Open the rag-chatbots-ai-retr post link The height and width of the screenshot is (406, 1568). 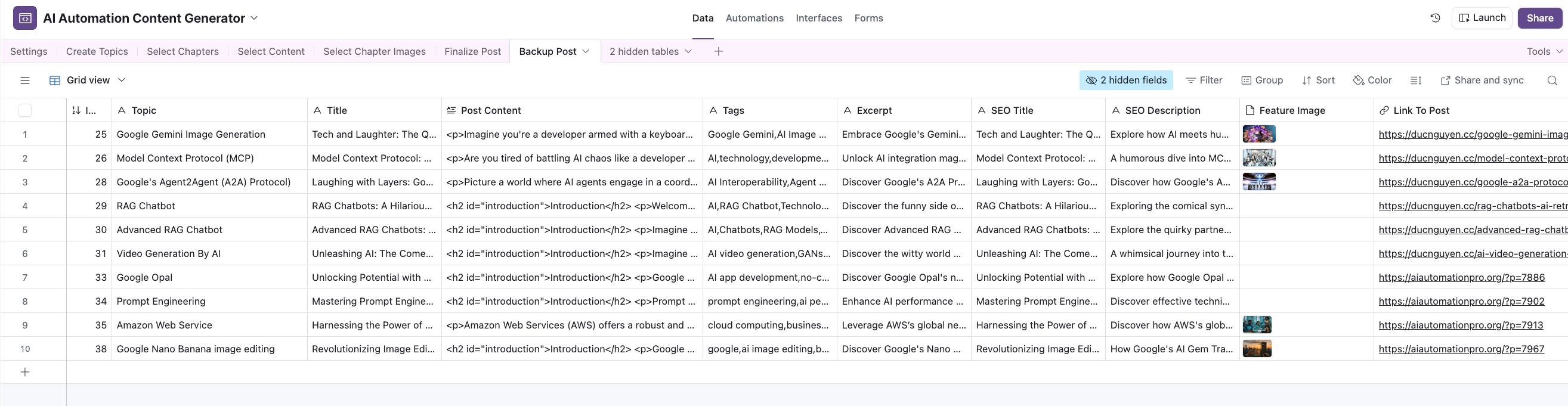[1473, 206]
